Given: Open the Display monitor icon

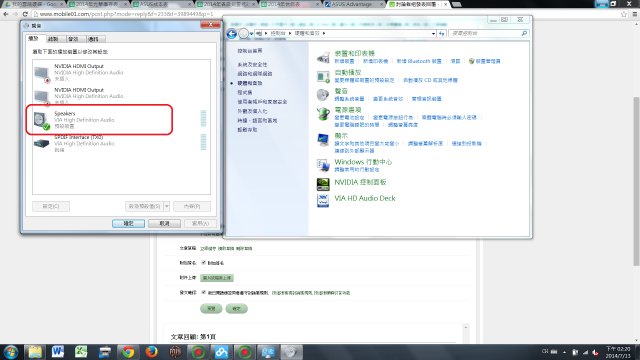Looking at the screenshot, I should [x=323, y=139].
